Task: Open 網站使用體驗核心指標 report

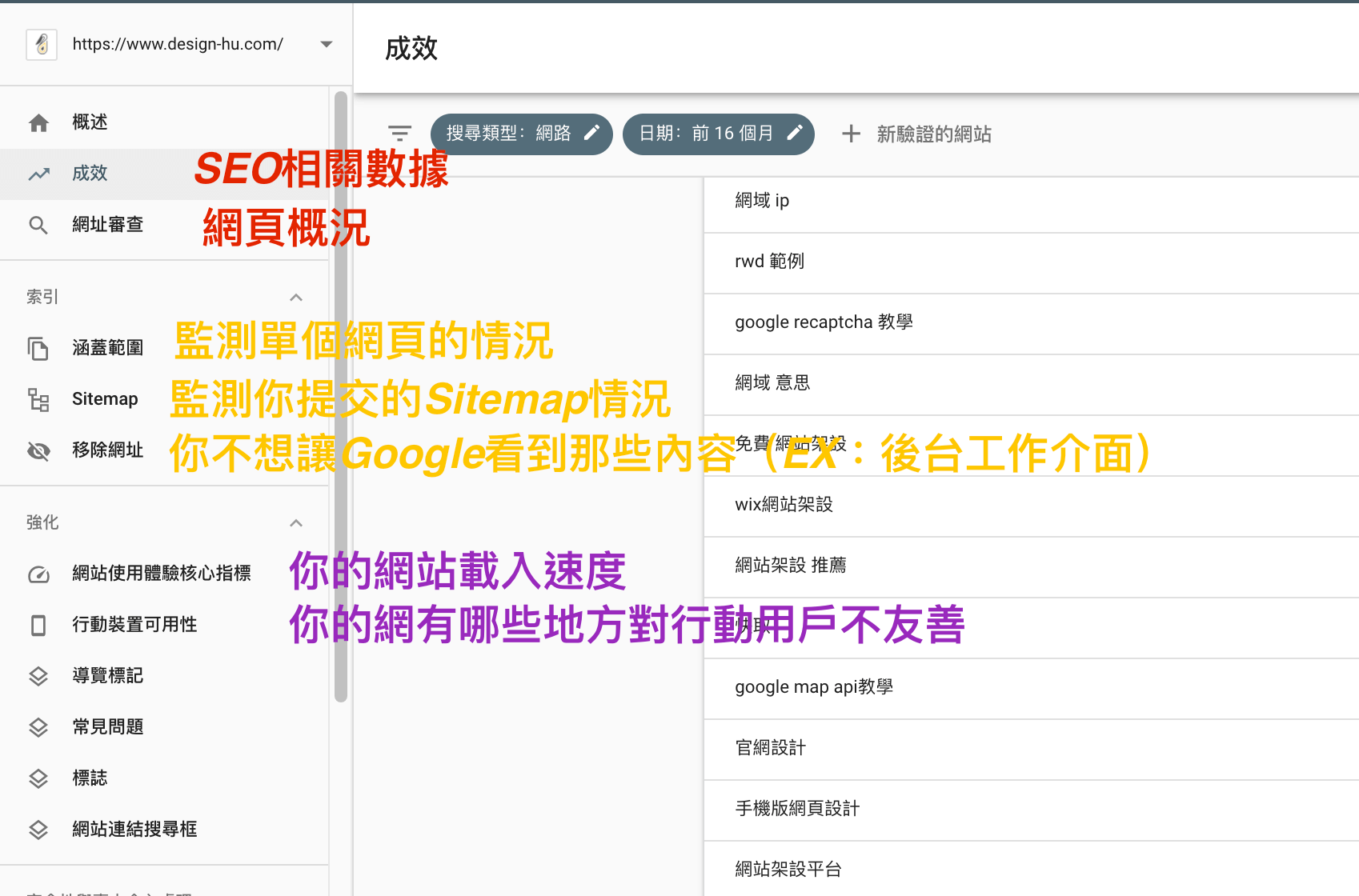Action: [x=164, y=574]
